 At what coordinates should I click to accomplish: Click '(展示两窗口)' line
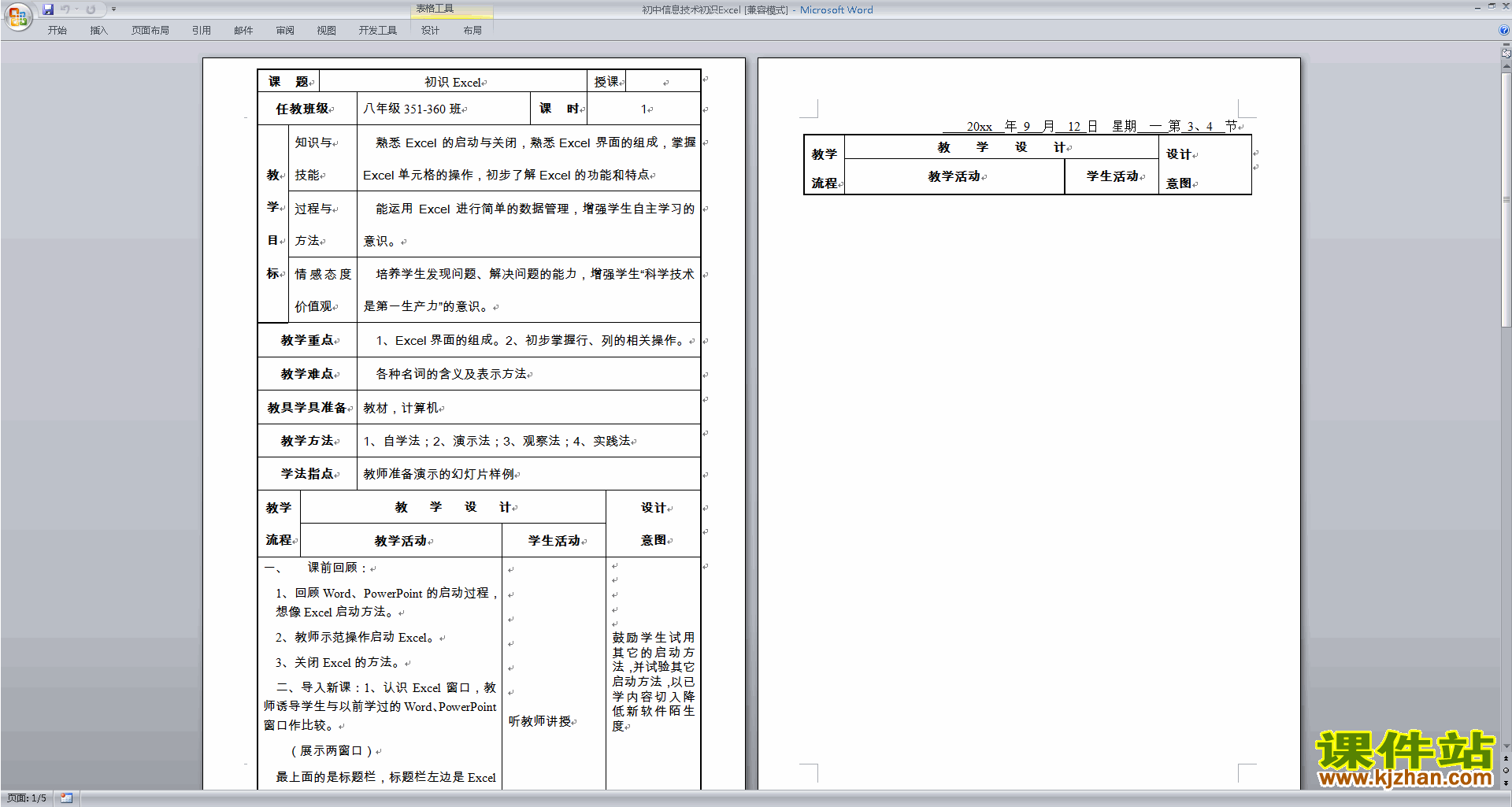click(332, 751)
